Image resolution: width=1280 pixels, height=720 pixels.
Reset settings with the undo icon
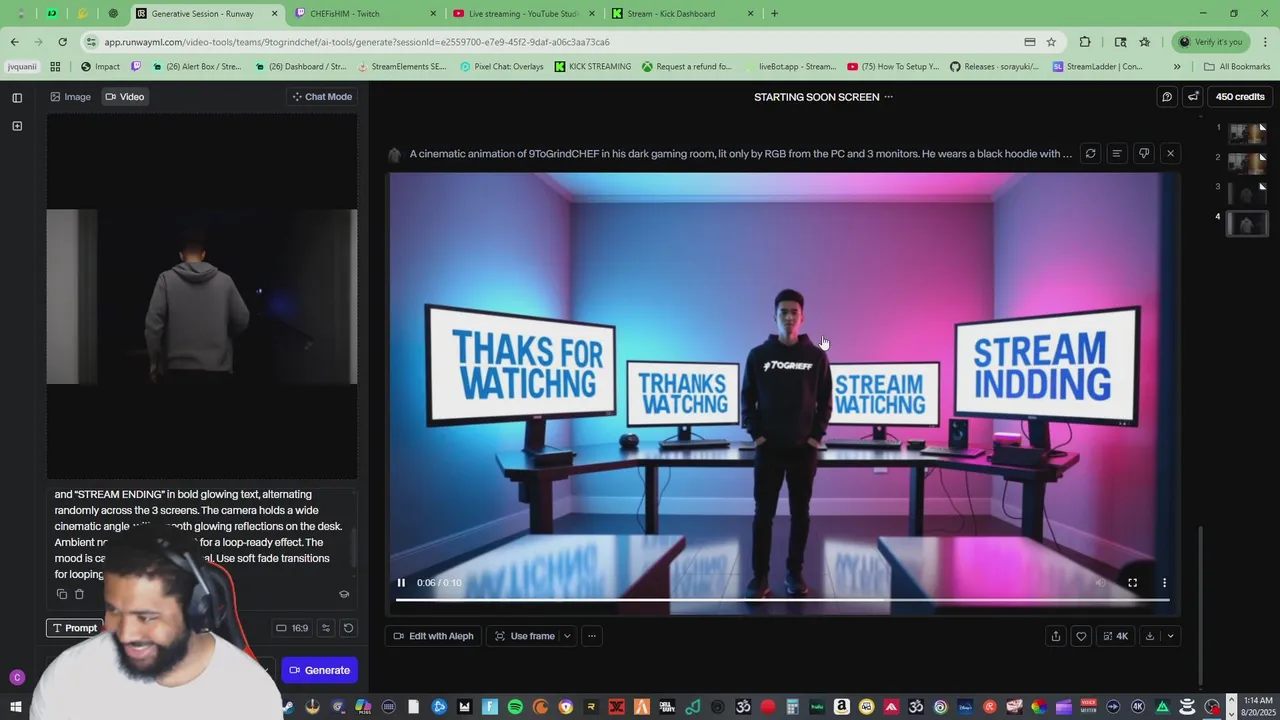pos(348,628)
